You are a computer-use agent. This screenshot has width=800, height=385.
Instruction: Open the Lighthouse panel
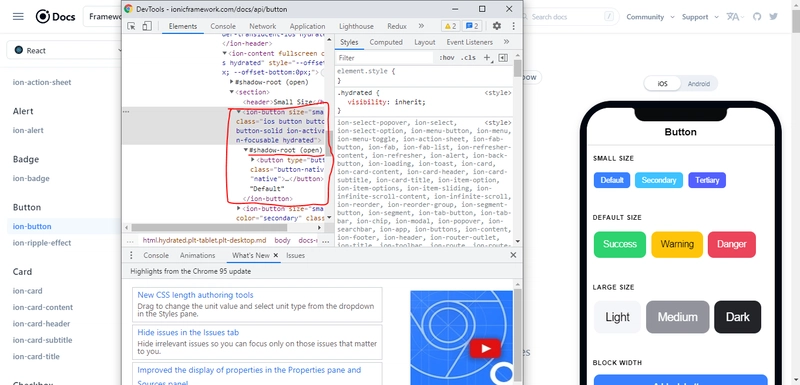click(356, 26)
